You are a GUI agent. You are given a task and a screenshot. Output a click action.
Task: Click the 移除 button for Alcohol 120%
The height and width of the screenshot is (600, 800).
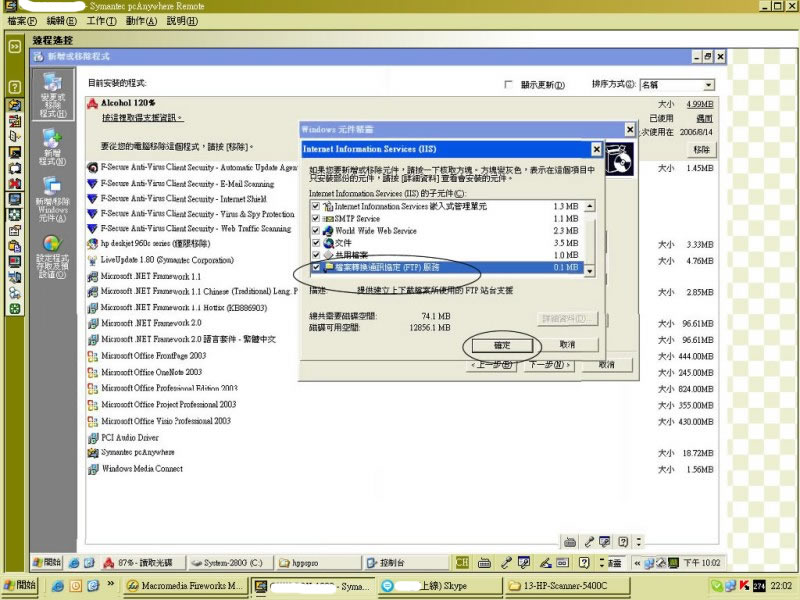pos(702,149)
